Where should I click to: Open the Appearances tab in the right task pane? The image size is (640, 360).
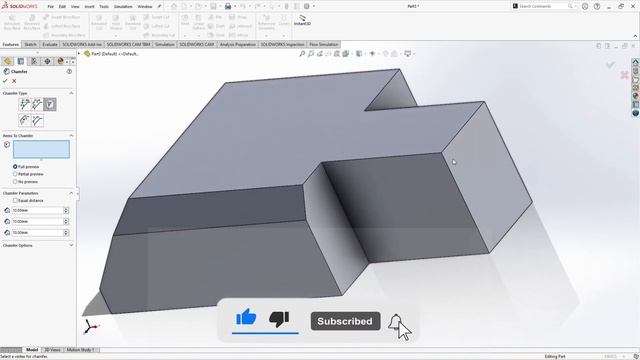pos(635,96)
